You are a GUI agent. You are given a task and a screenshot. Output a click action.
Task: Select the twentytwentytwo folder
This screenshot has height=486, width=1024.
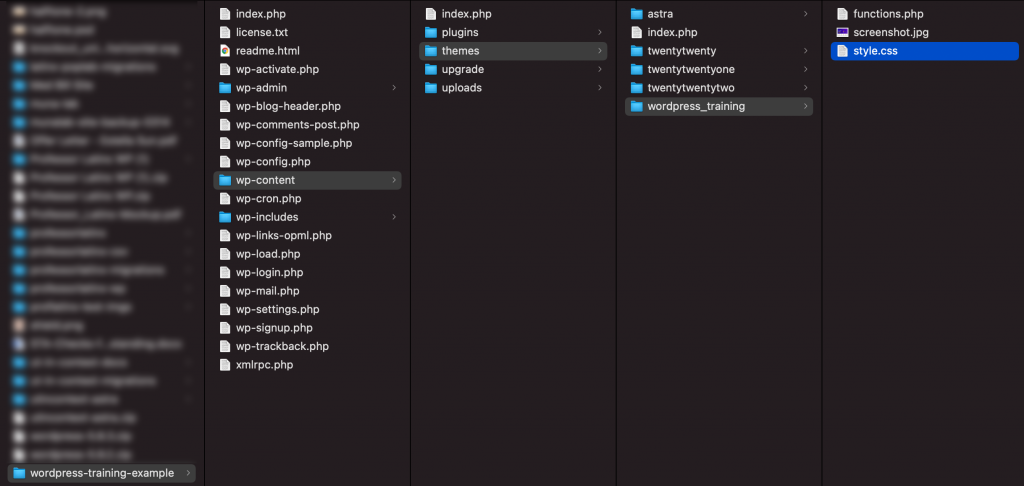point(719,88)
